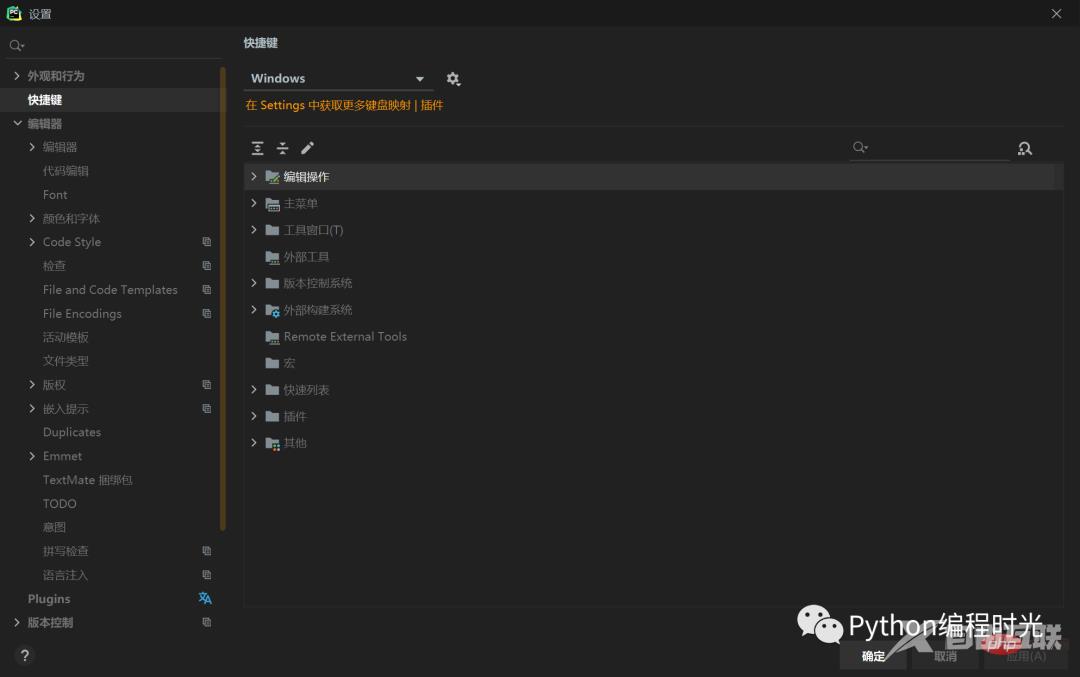
Task: Click the 确定 confirm button
Action: (x=872, y=656)
